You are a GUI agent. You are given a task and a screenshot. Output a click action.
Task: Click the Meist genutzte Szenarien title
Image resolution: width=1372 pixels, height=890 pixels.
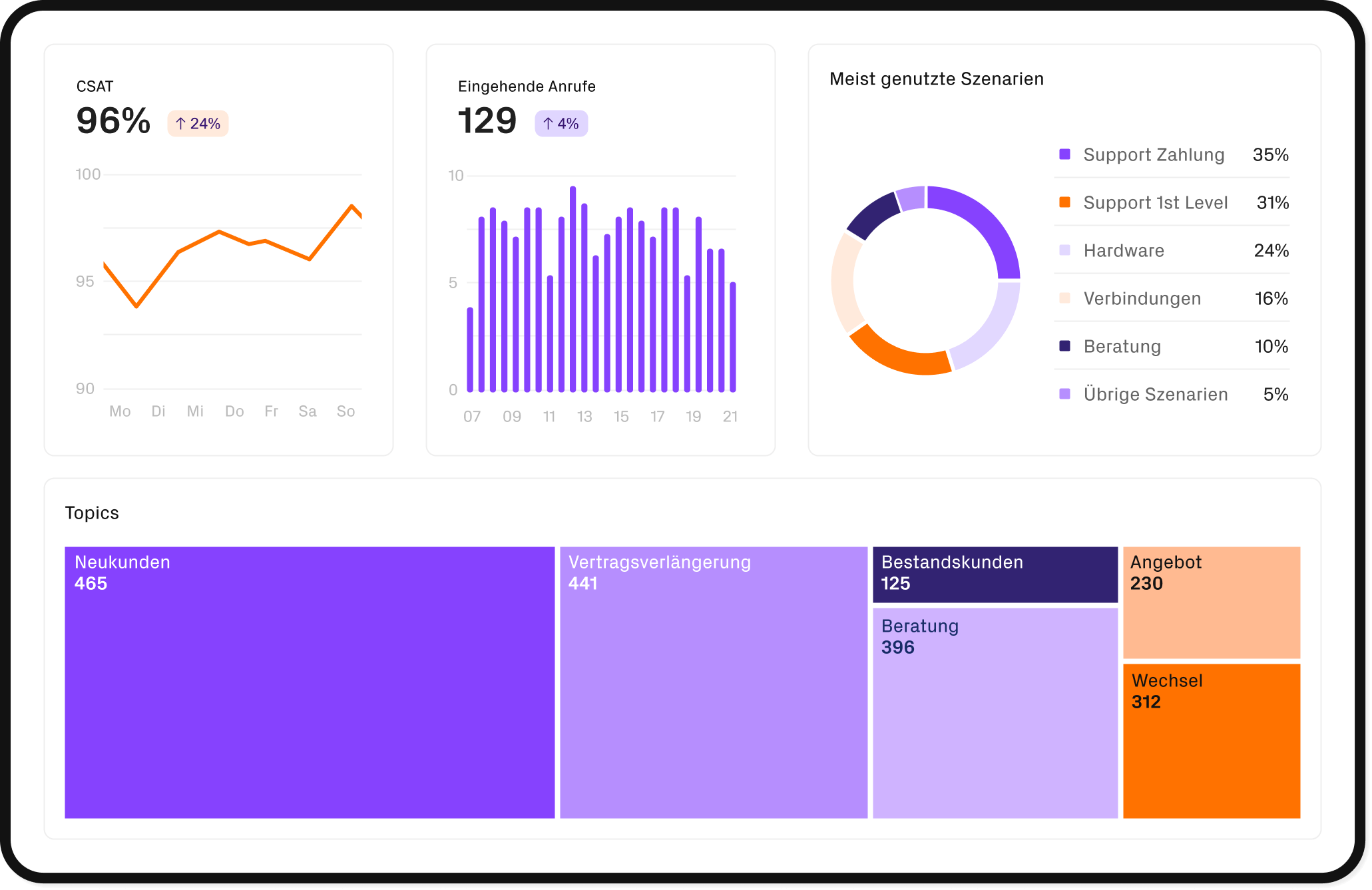[x=936, y=79]
